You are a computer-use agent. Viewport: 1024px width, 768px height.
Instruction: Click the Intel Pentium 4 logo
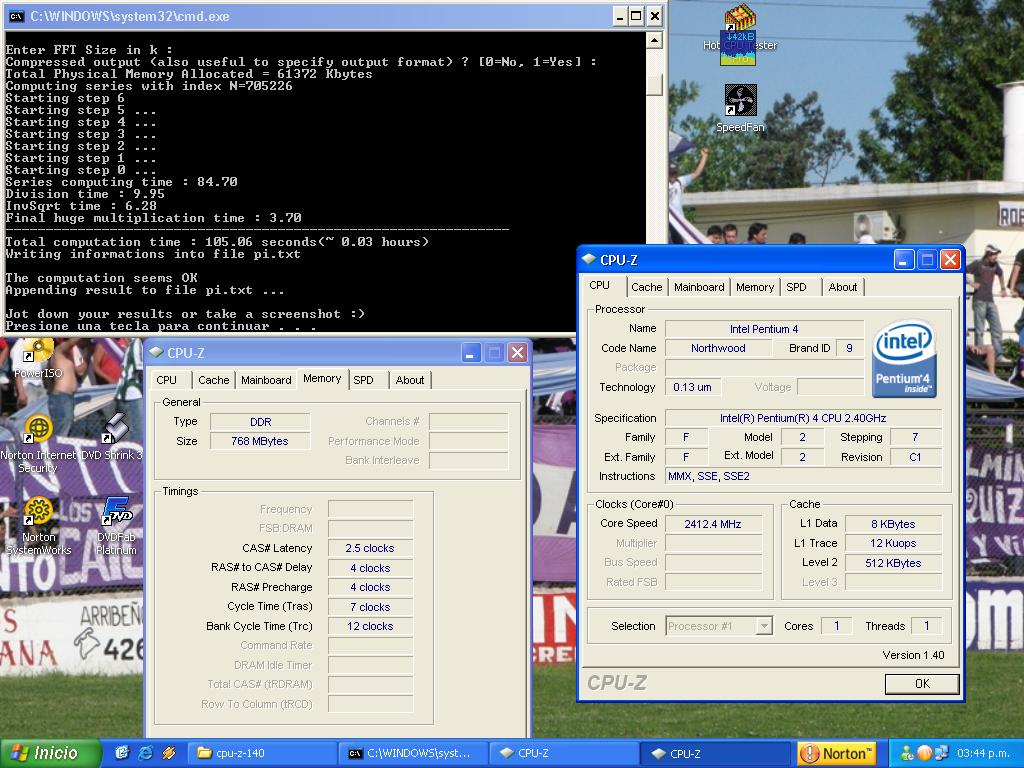(x=904, y=358)
